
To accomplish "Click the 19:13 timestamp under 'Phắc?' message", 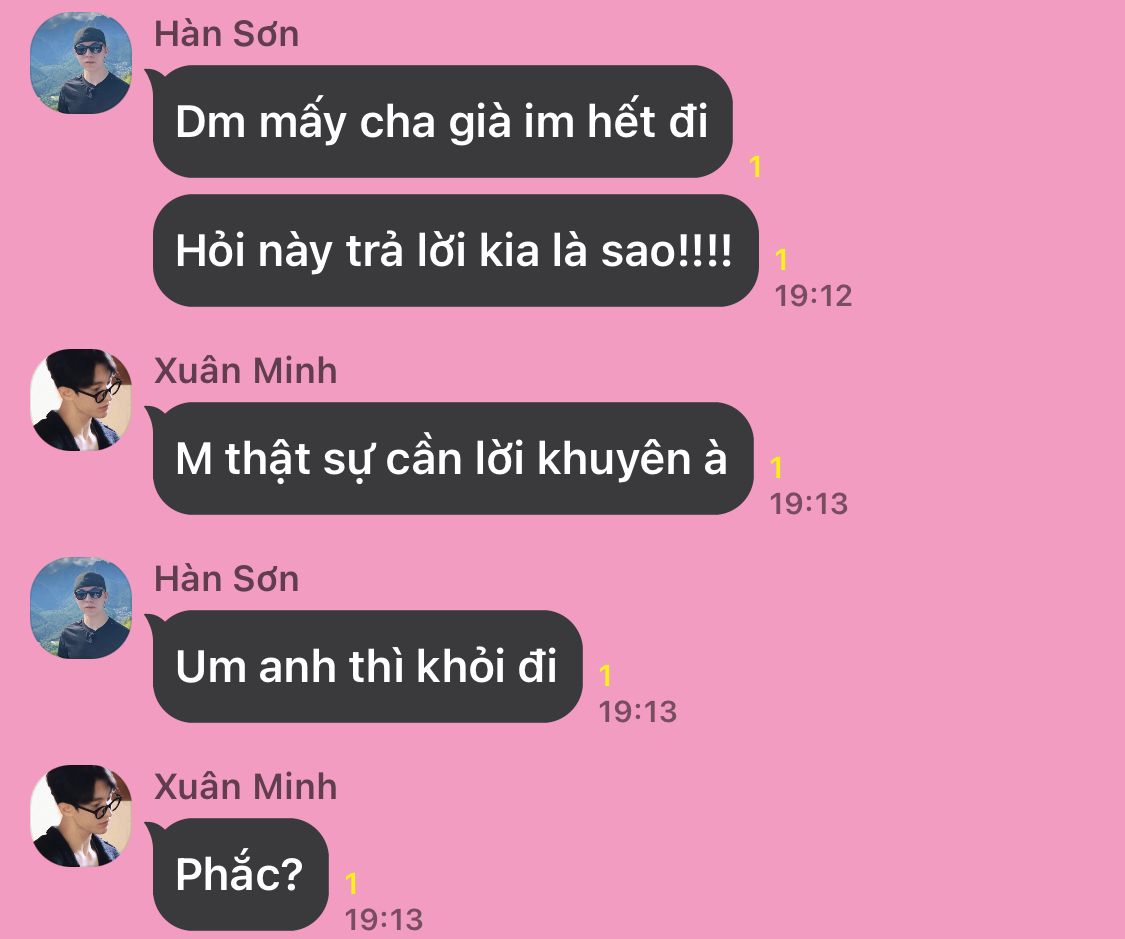I will pyautogui.click(x=384, y=920).
